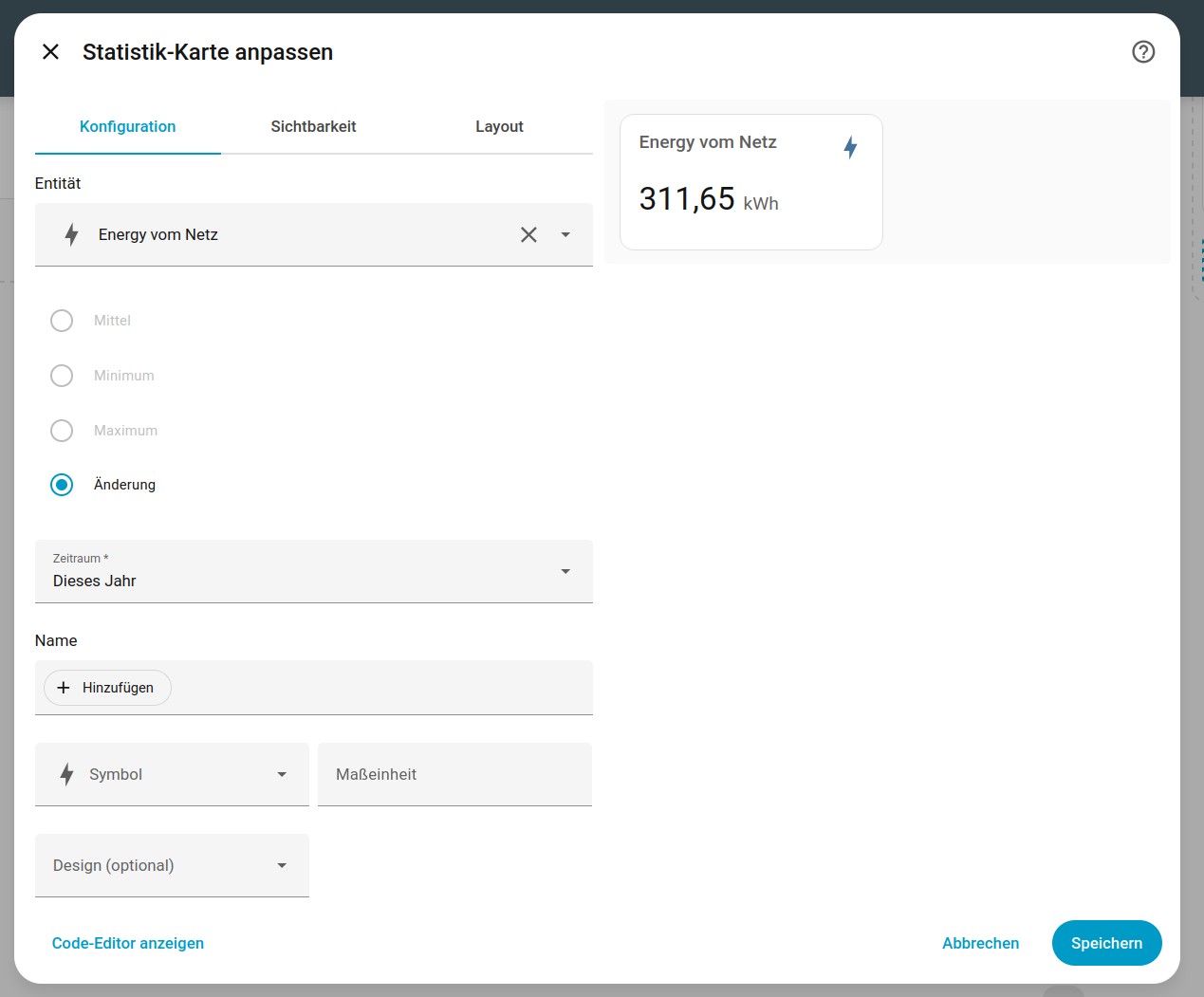Open help via question mark icon
1204x997 pixels.
pyautogui.click(x=1143, y=52)
